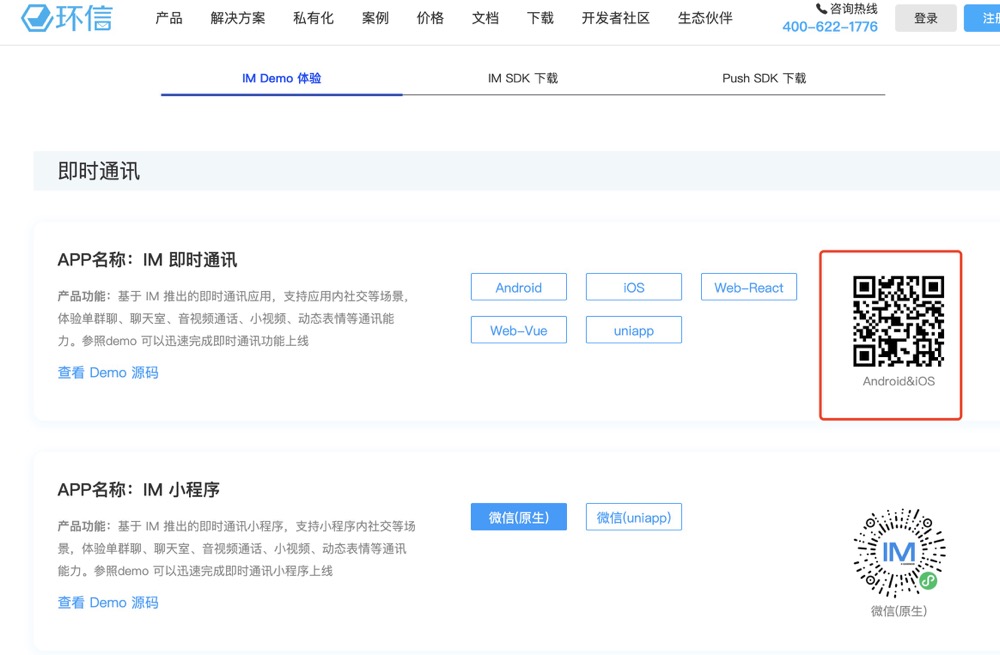Click the APP名称：IM 即时通讯 title
The image size is (1000, 655).
(x=147, y=260)
